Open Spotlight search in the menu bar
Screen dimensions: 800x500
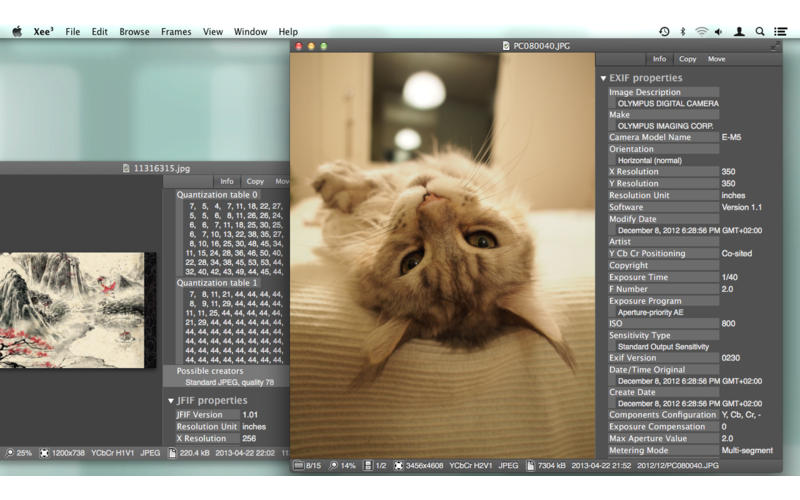tap(760, 32)
